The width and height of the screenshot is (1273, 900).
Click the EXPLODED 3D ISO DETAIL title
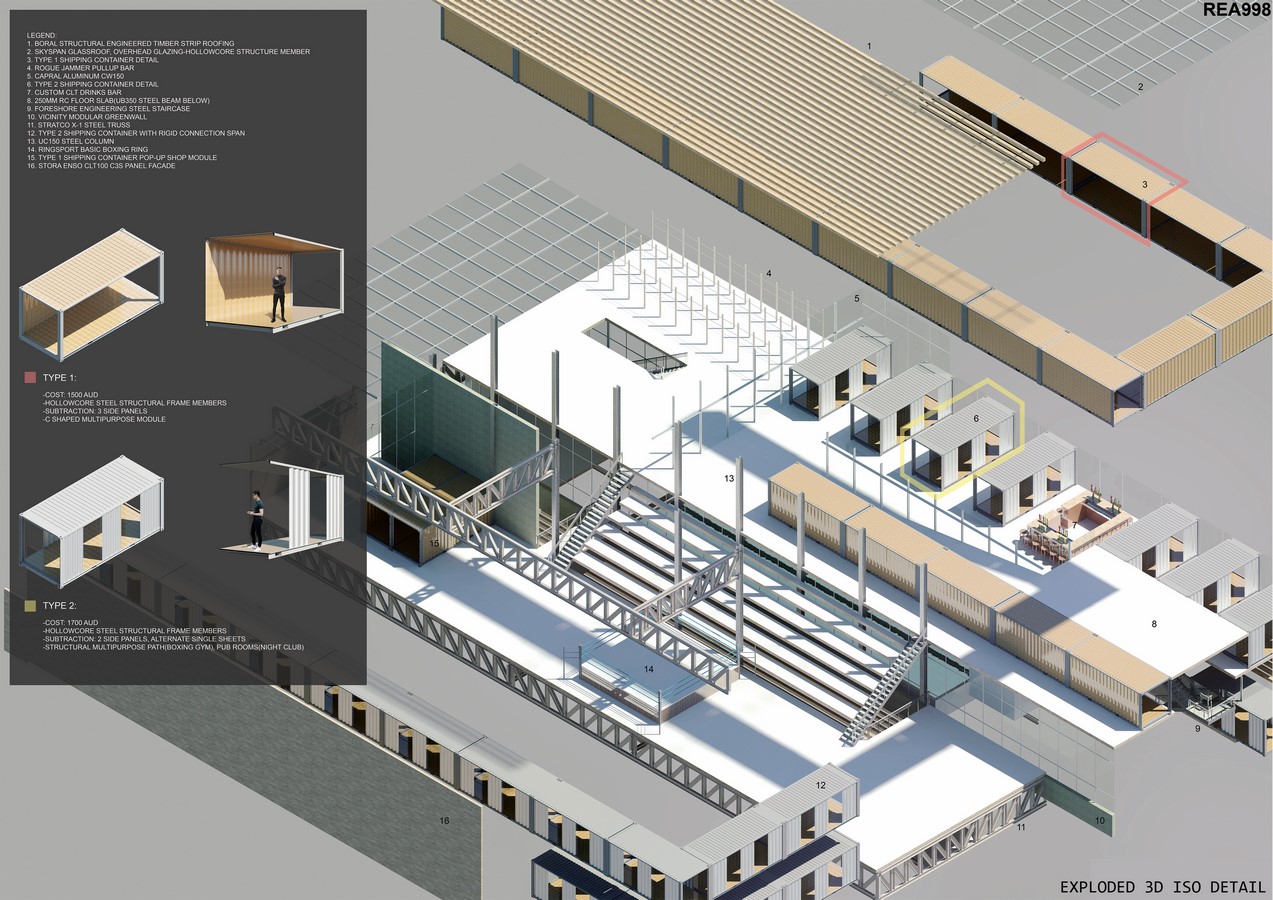(1162, 887)
